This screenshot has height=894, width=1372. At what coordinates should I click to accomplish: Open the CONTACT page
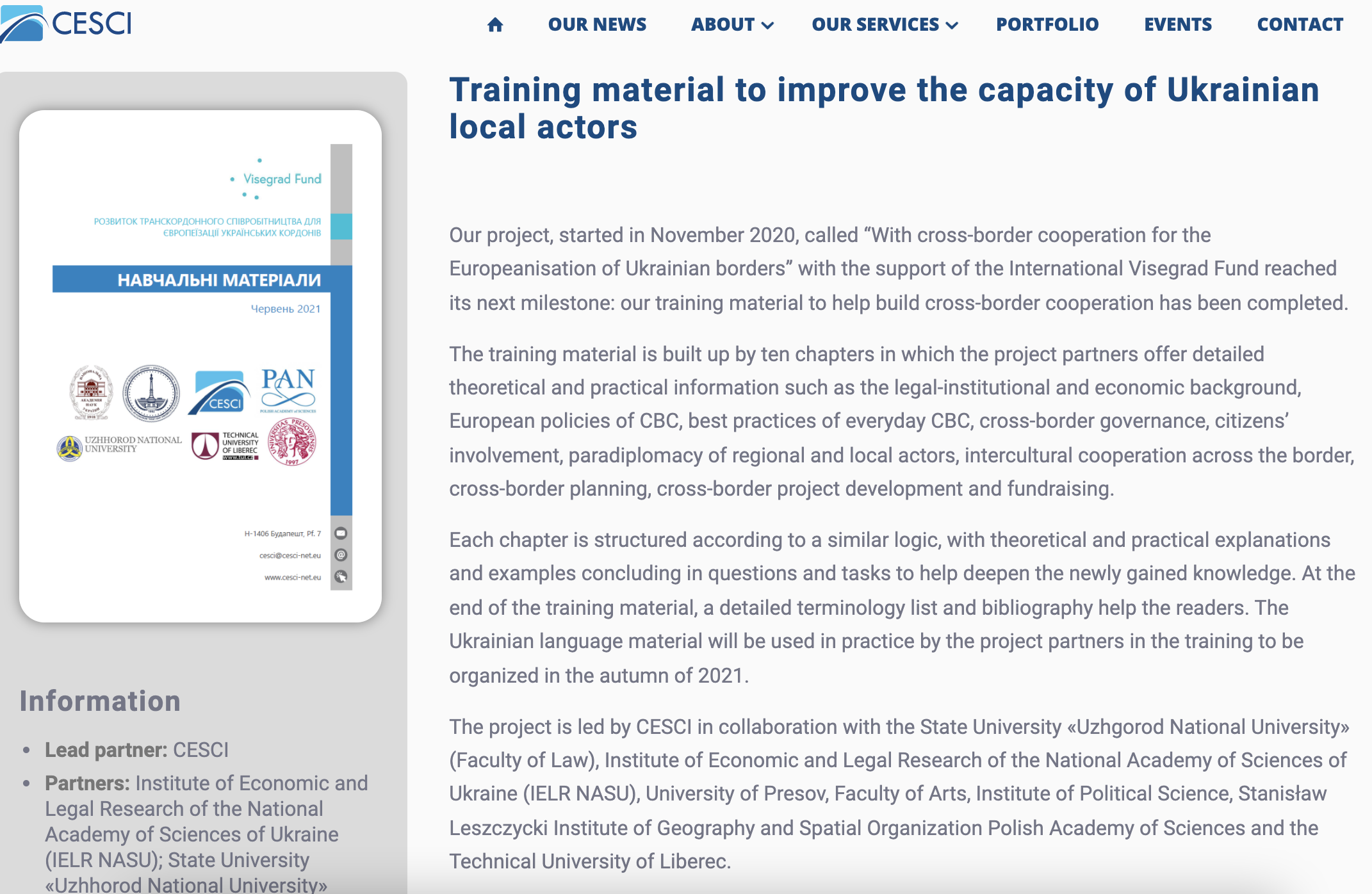[1300, 24]
